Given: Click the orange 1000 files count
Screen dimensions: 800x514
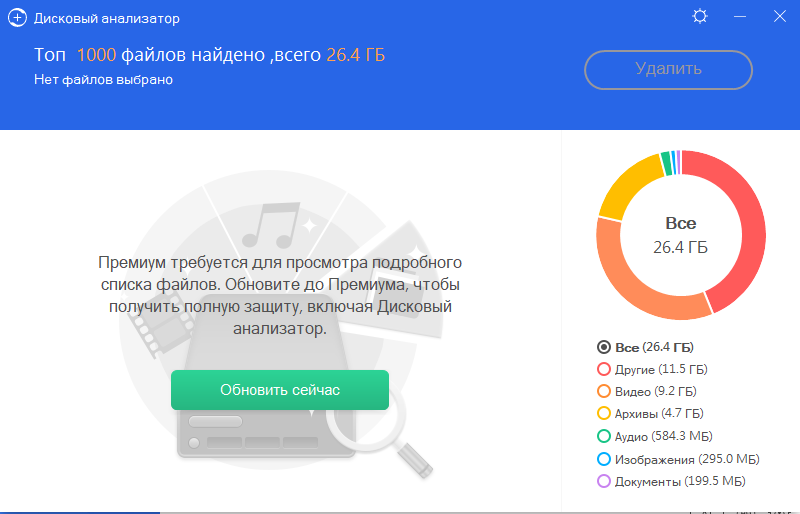Looking at the screenshot, I should (96, 55).
